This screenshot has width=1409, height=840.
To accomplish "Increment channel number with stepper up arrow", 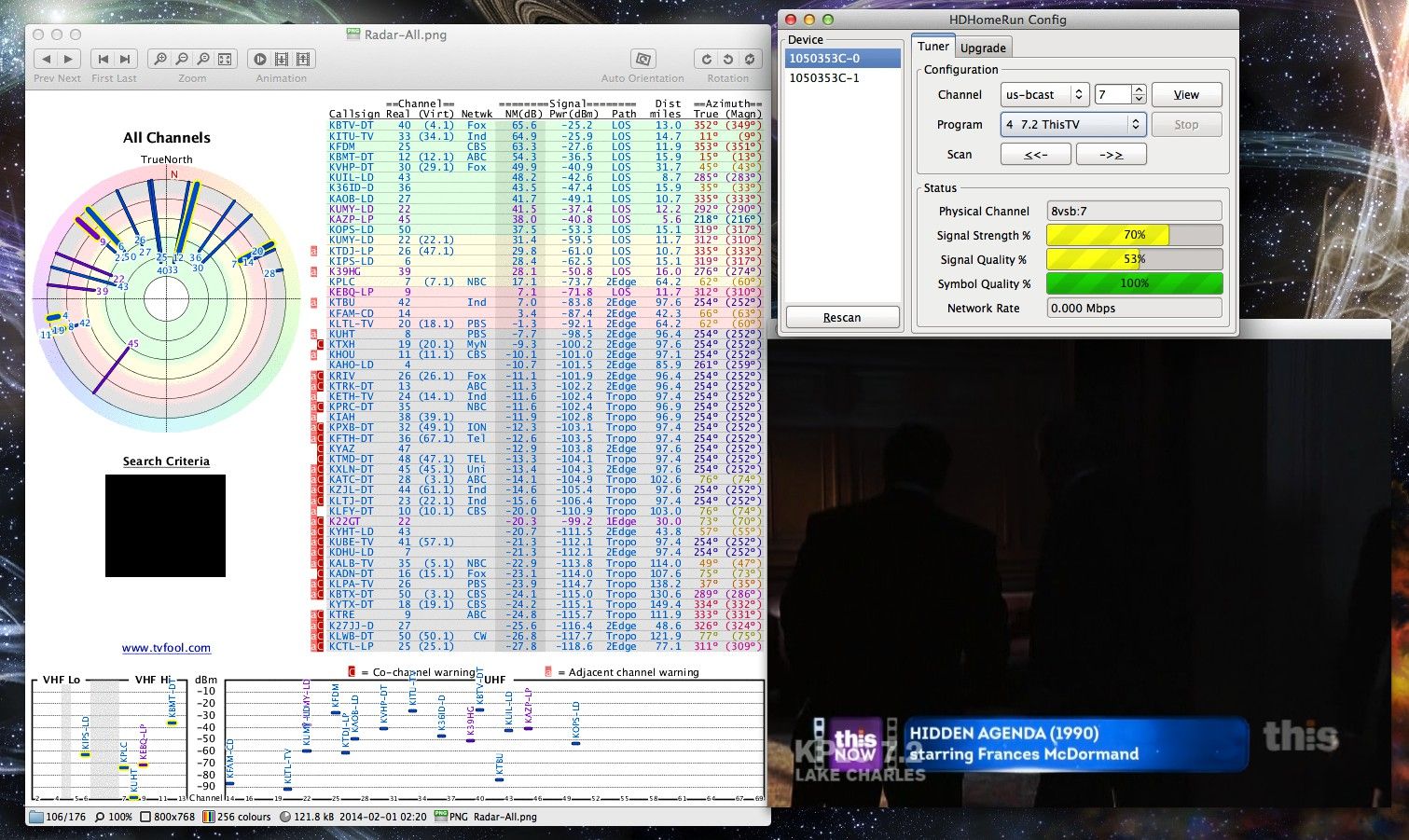I will pyautogui.click(x=1139, y=90).
